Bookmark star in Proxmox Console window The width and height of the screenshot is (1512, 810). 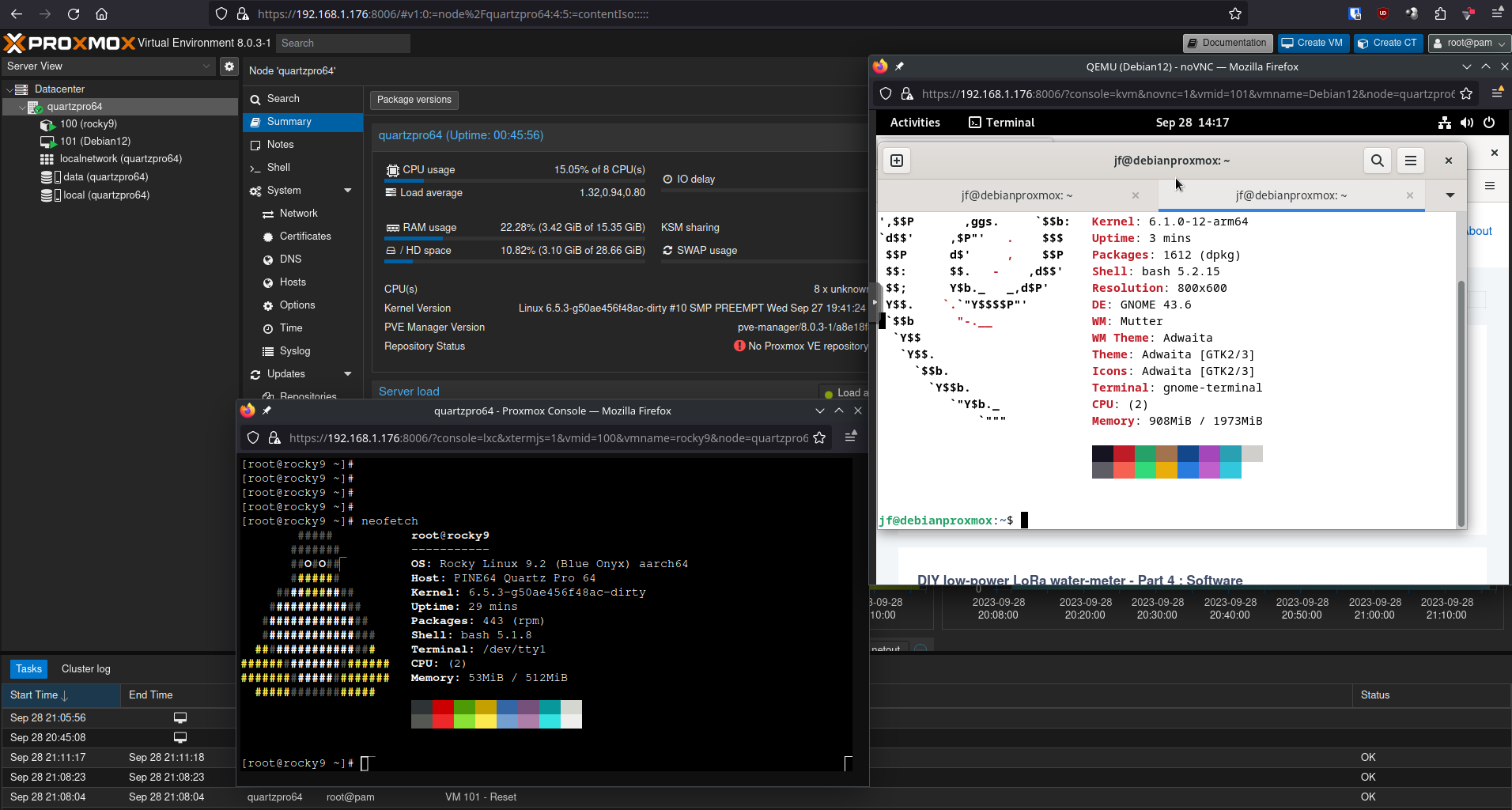(820, 437)
